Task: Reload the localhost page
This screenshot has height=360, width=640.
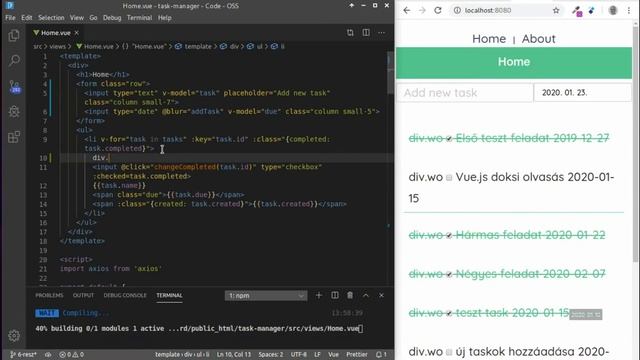Action: point(438,11)
